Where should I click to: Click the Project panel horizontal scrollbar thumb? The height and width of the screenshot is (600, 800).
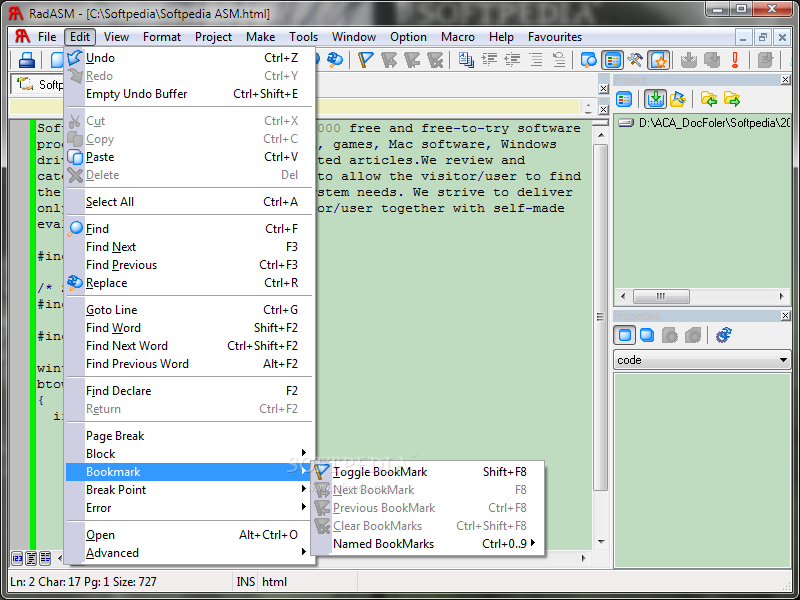(x=661, y=296)
